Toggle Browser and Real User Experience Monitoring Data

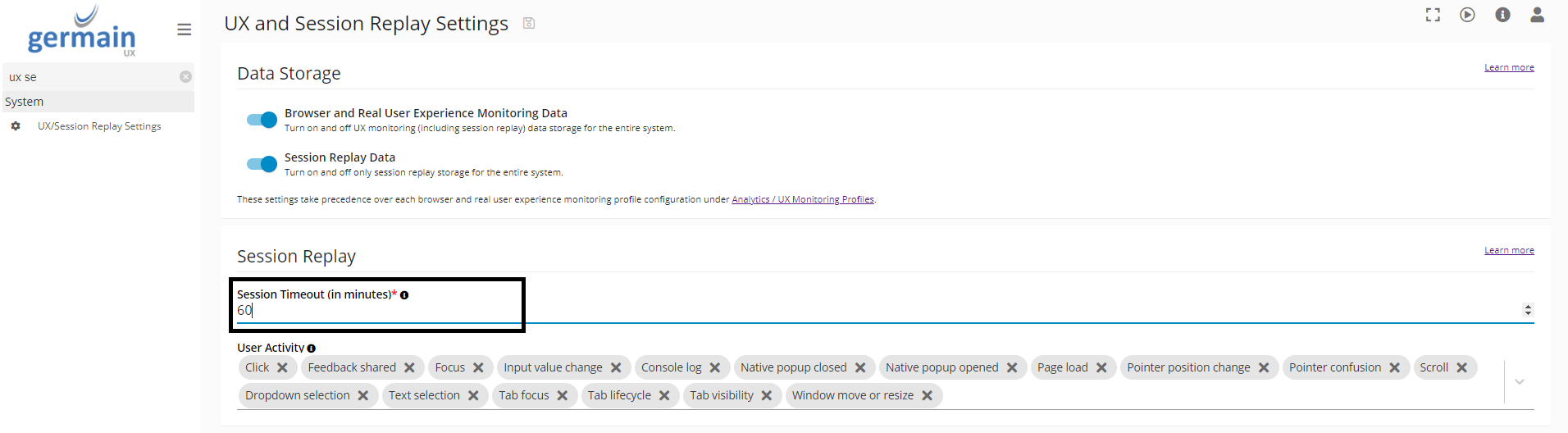coord(262,120)
